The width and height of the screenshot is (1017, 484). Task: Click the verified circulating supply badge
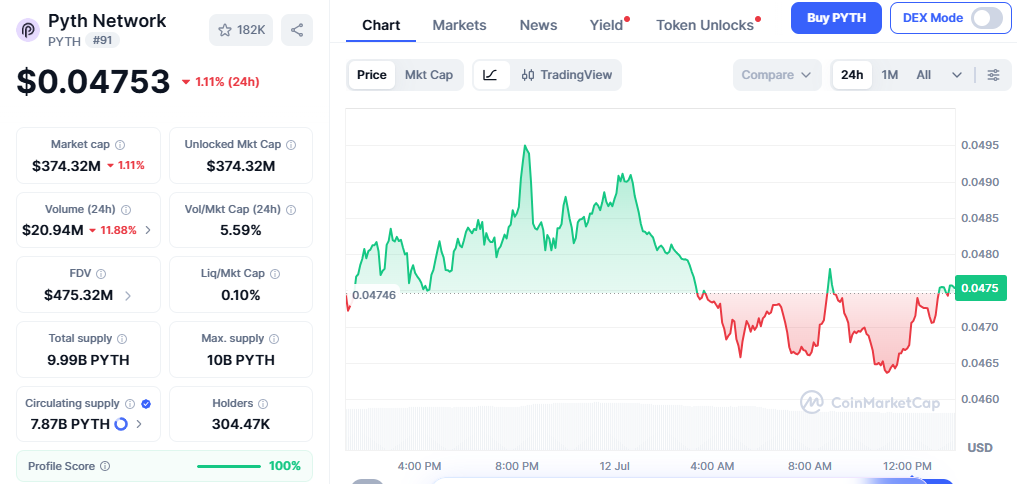click(x=146, y=404)
